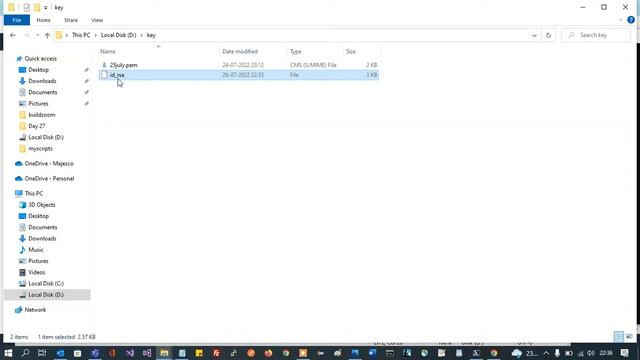Open Task View on taskbar
Viewport: 640px width, 360px height.
coord(42,353)
